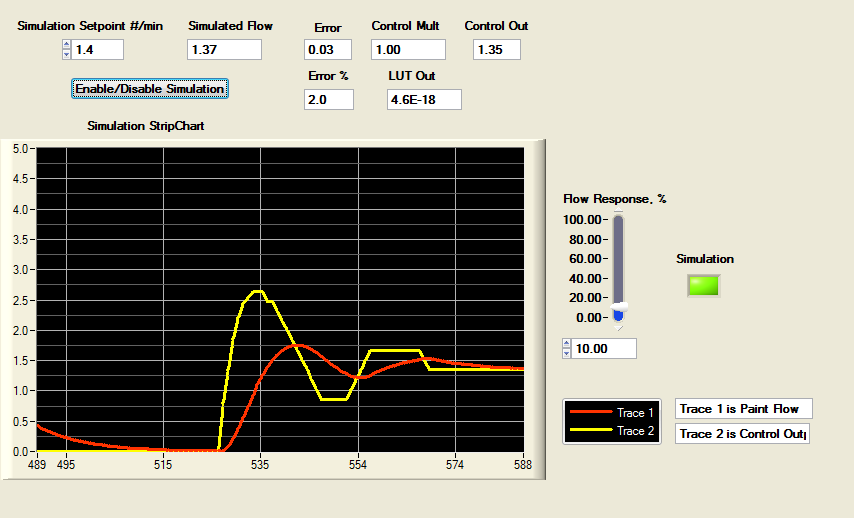Click the Flow Response slider track near 60.00
The width and height of the screenshot is (854, 518).
click(618, 259)
